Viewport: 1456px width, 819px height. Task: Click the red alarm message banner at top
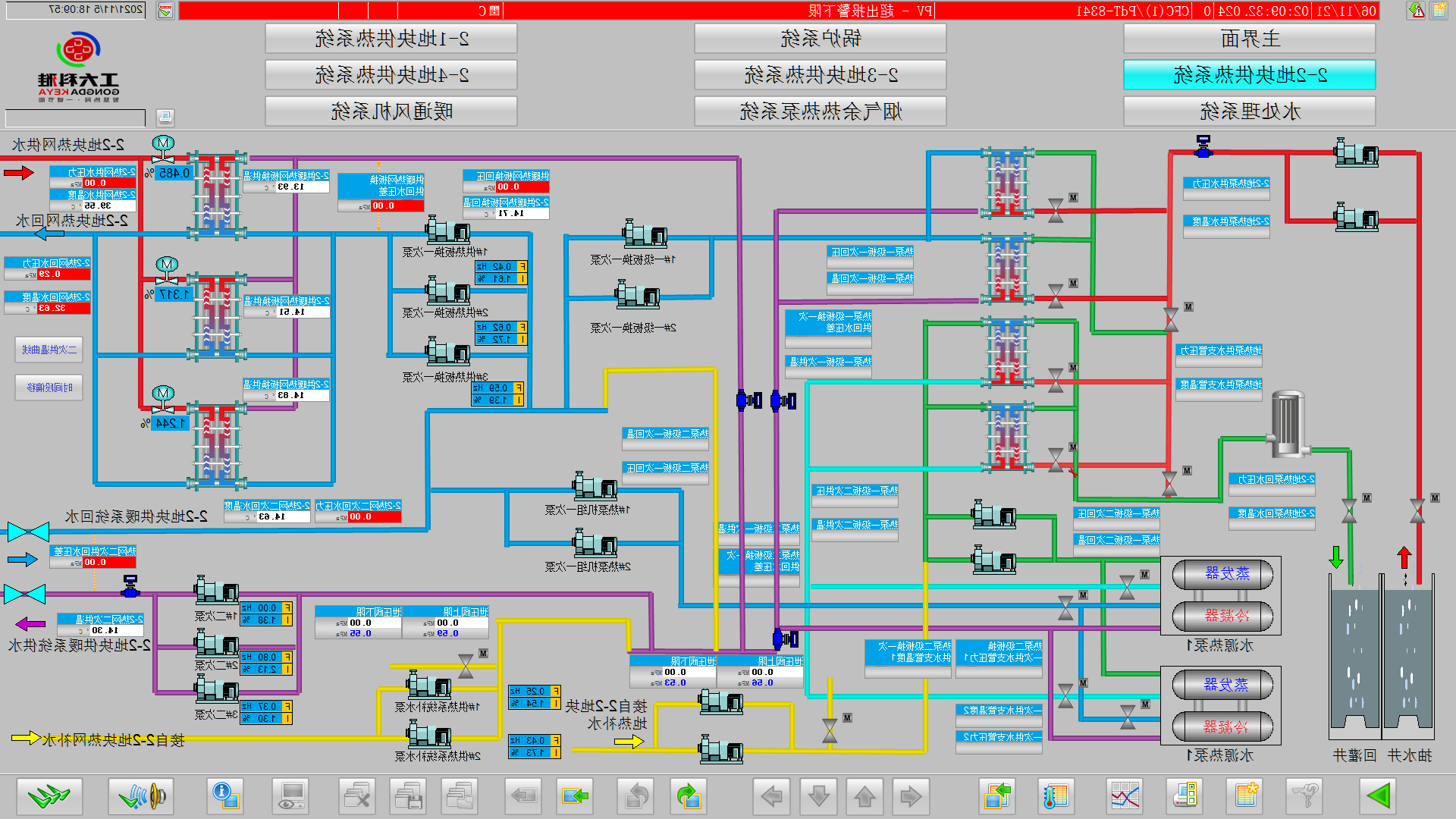[x=779, y=11]
